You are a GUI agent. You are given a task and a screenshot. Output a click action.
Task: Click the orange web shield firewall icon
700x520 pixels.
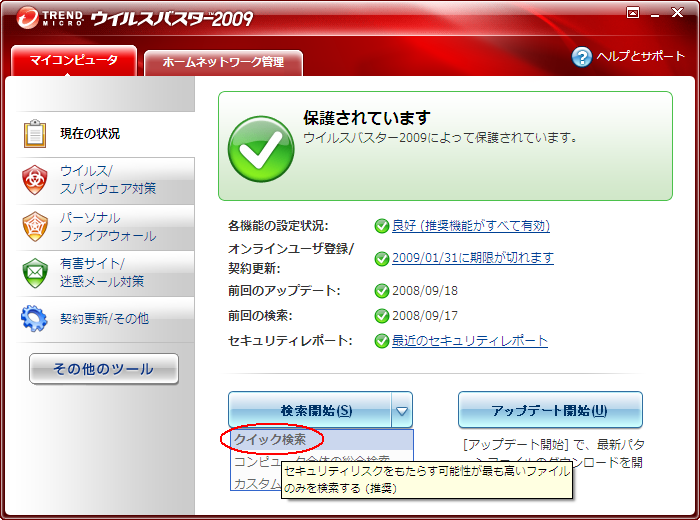[x=35, y=226]
